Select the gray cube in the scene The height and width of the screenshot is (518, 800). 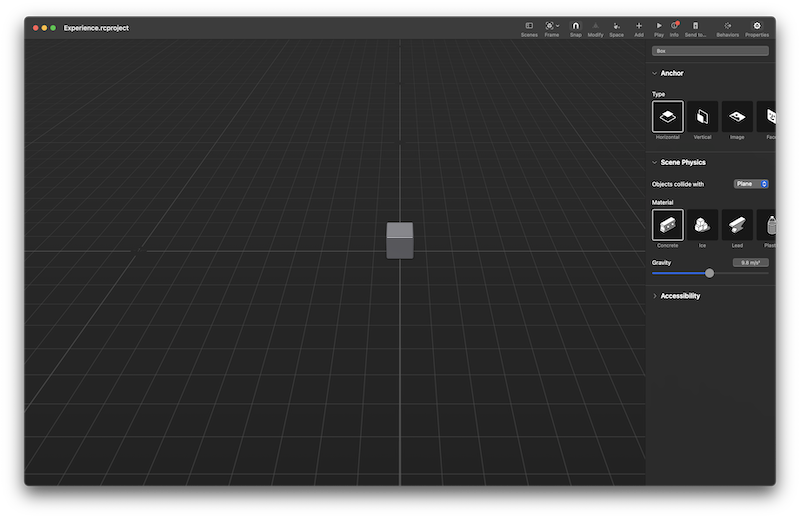(399, 240)
